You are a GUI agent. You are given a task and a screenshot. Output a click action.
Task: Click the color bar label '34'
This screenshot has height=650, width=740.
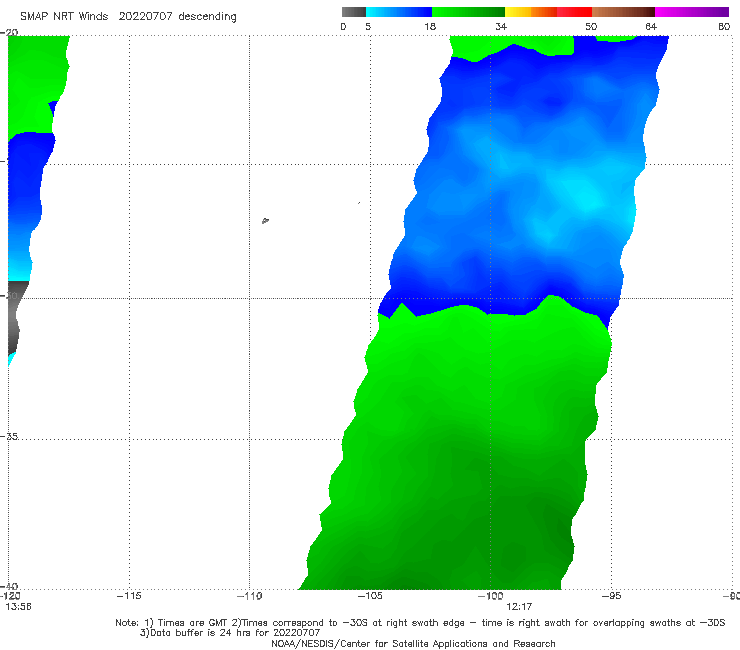[501, 26]
